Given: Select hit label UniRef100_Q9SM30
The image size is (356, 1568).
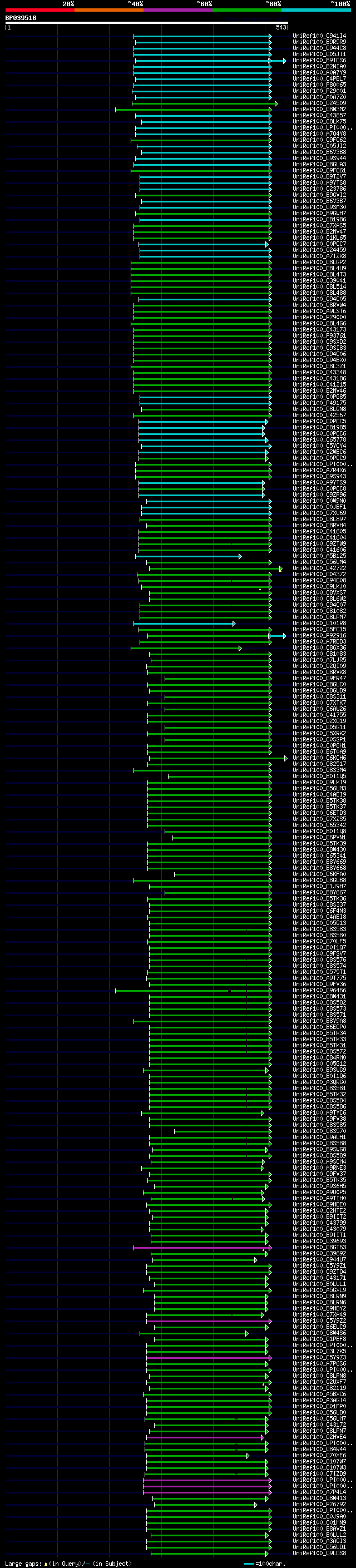Looking at the screenshot, I should 319,207.
